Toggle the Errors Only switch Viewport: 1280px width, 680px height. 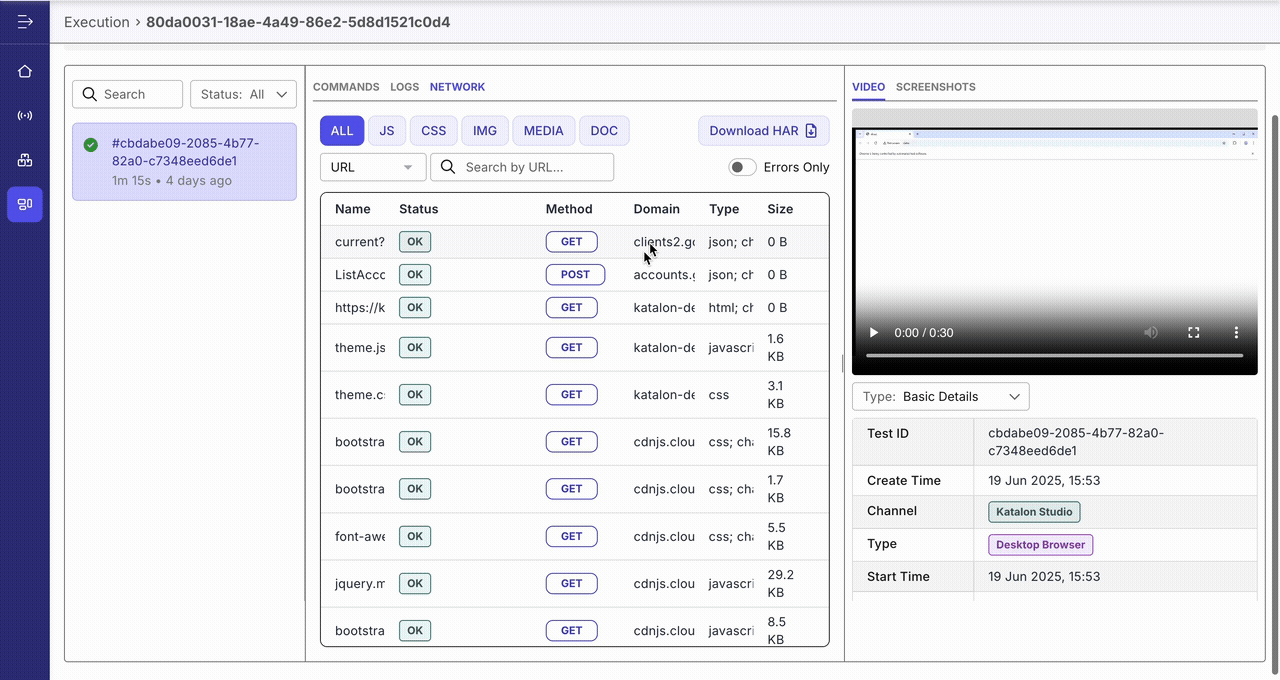(742, 167)
